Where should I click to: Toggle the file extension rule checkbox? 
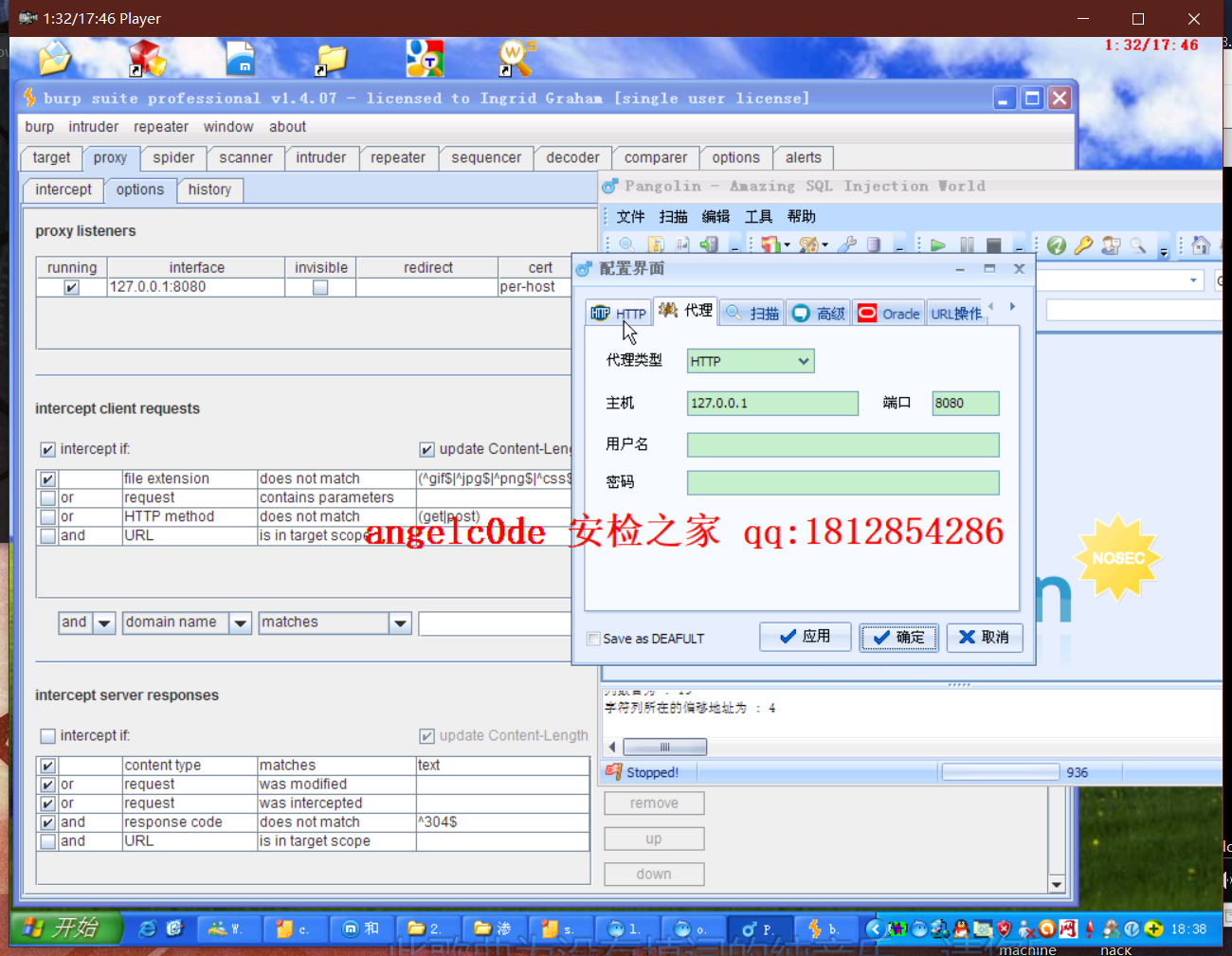[x=47, y=479]
